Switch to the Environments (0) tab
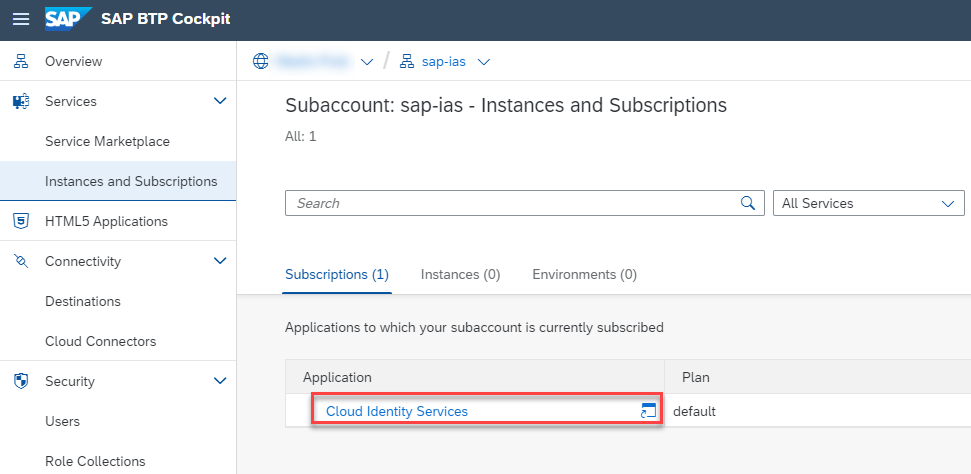The height and width of the screenshot is (474, 971). pos(585,274)
